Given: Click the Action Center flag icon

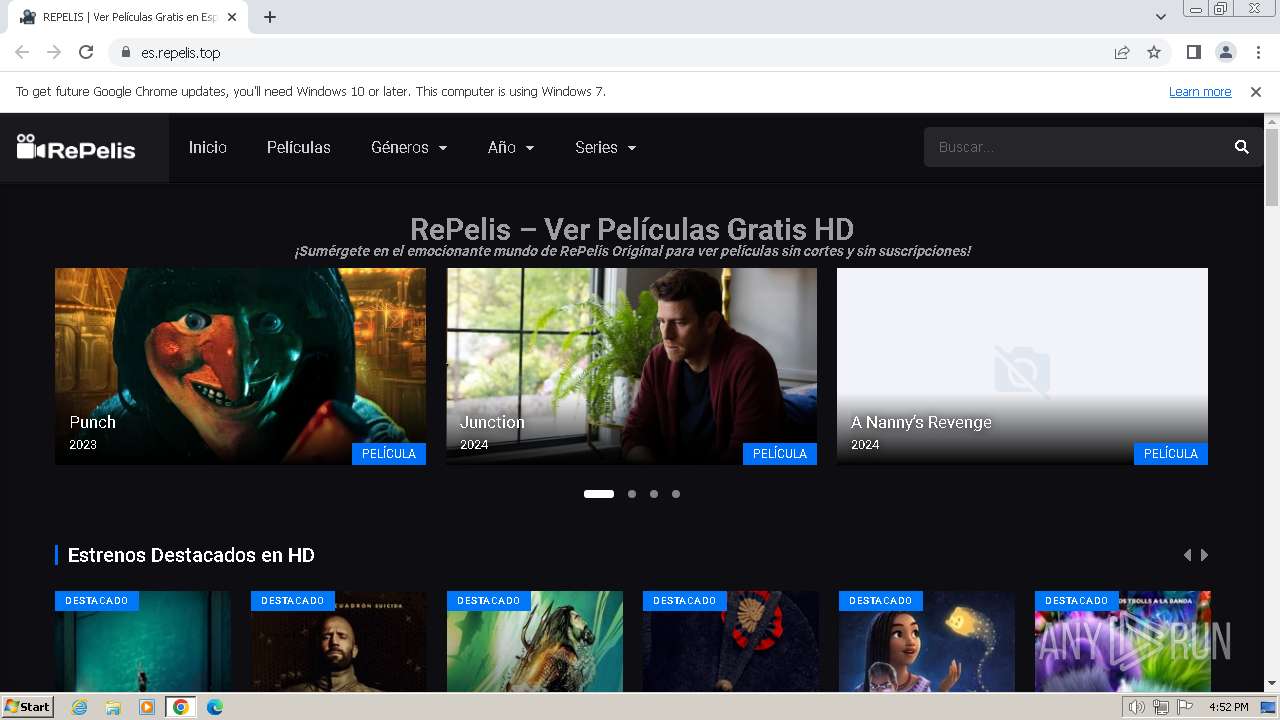Looking at the screenshot, I should tap(1185, 707).
